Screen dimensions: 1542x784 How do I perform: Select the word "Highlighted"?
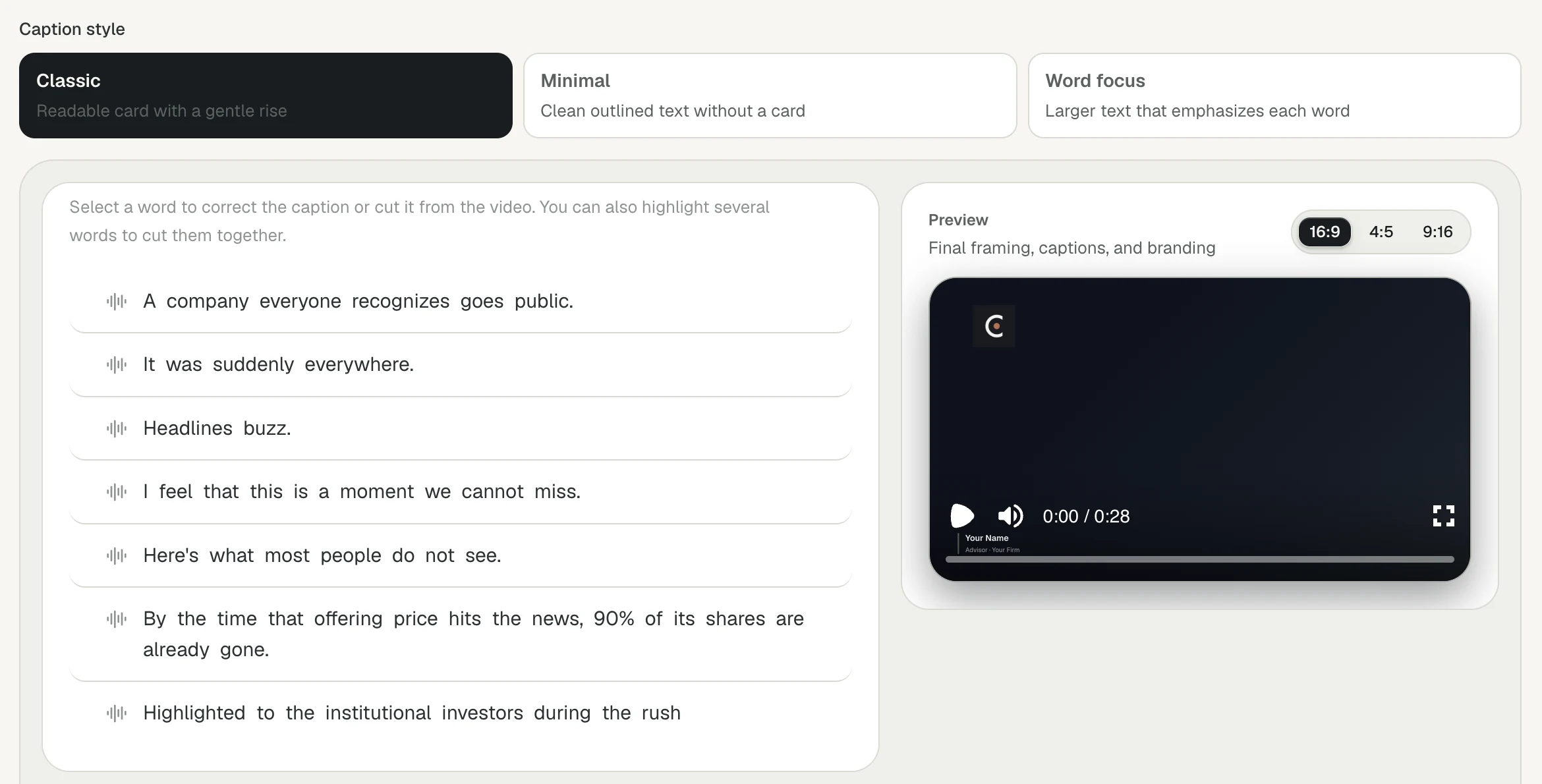[x=194, y=713]
